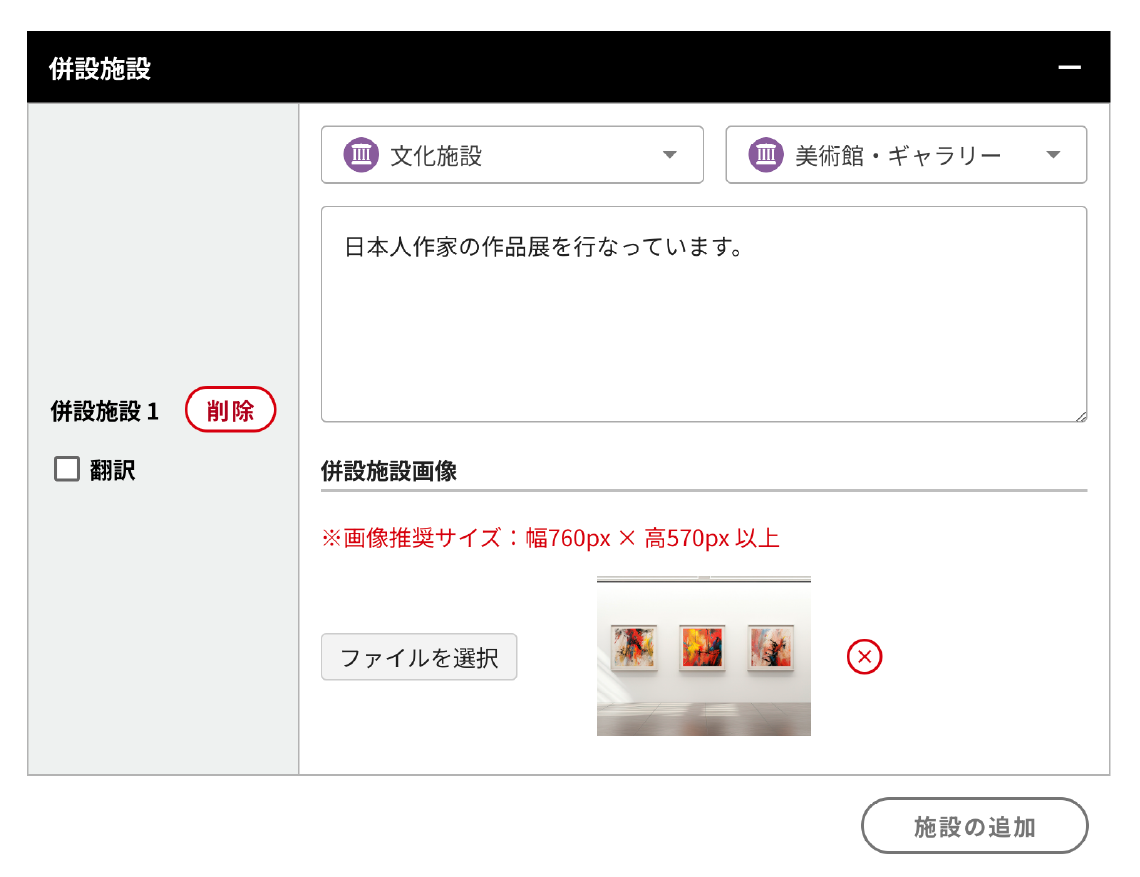Click the textarea resize handle corner
This screenshot has width=1140, height=877.
click(x=1080, y=416)
